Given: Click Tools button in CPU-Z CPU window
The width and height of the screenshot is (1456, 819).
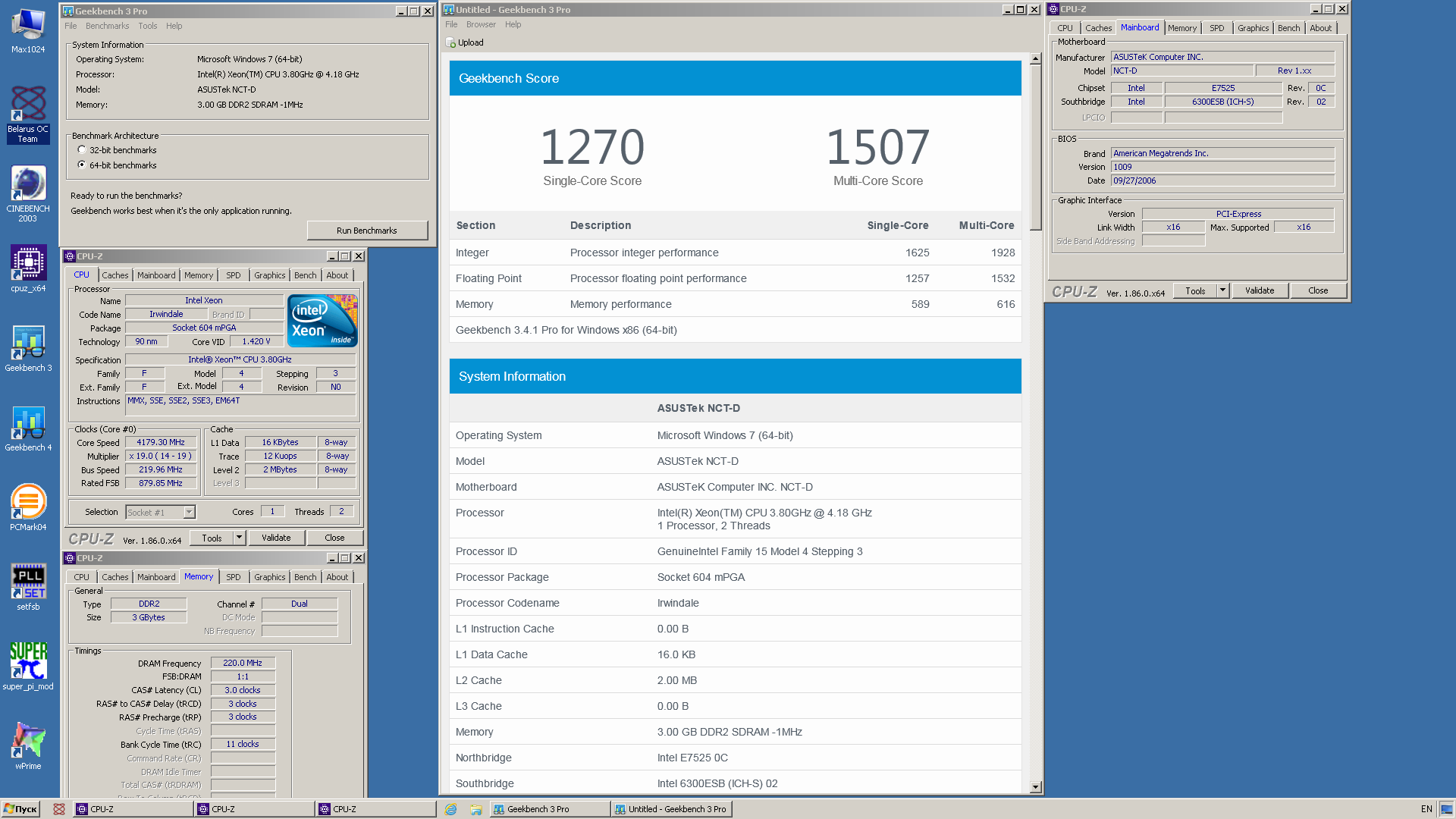Looking at the screenshot, I should pos(212,538).
